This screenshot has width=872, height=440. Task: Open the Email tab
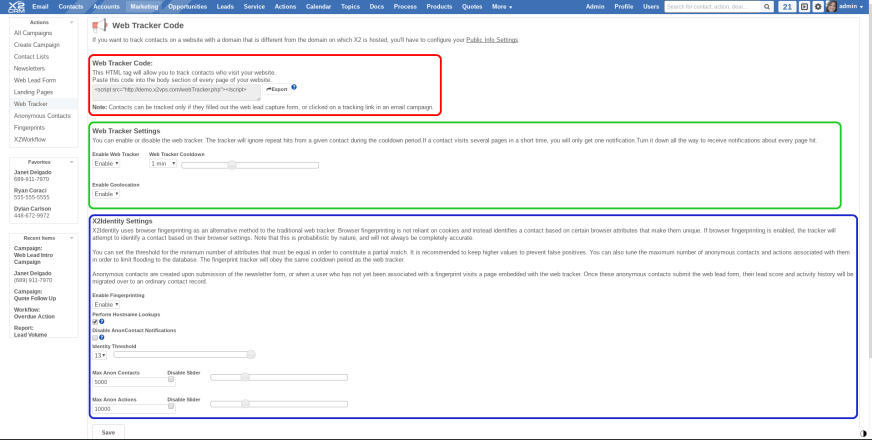click(40, 7)
